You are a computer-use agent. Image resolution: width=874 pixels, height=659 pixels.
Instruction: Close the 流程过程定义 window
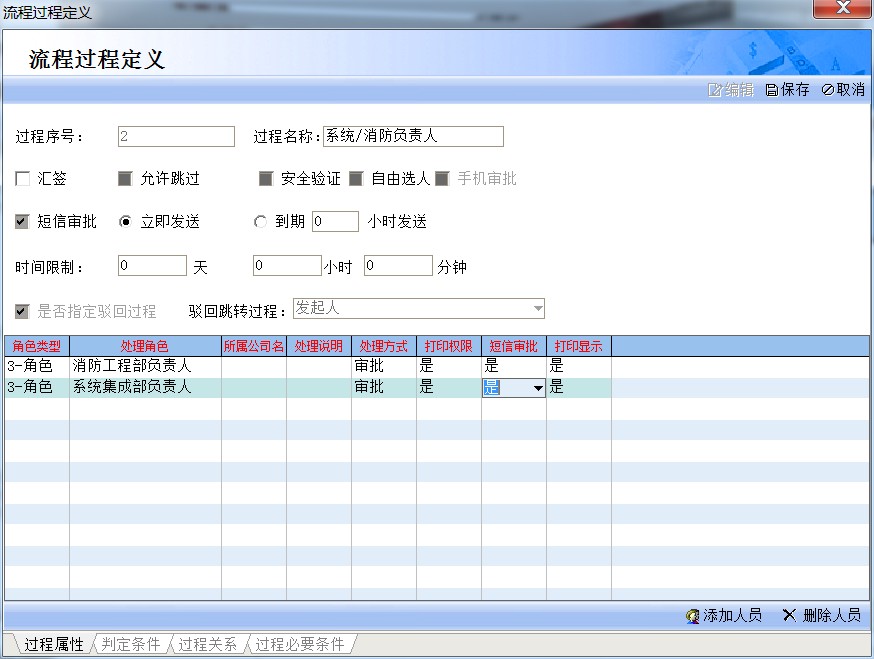coord(844,9)
